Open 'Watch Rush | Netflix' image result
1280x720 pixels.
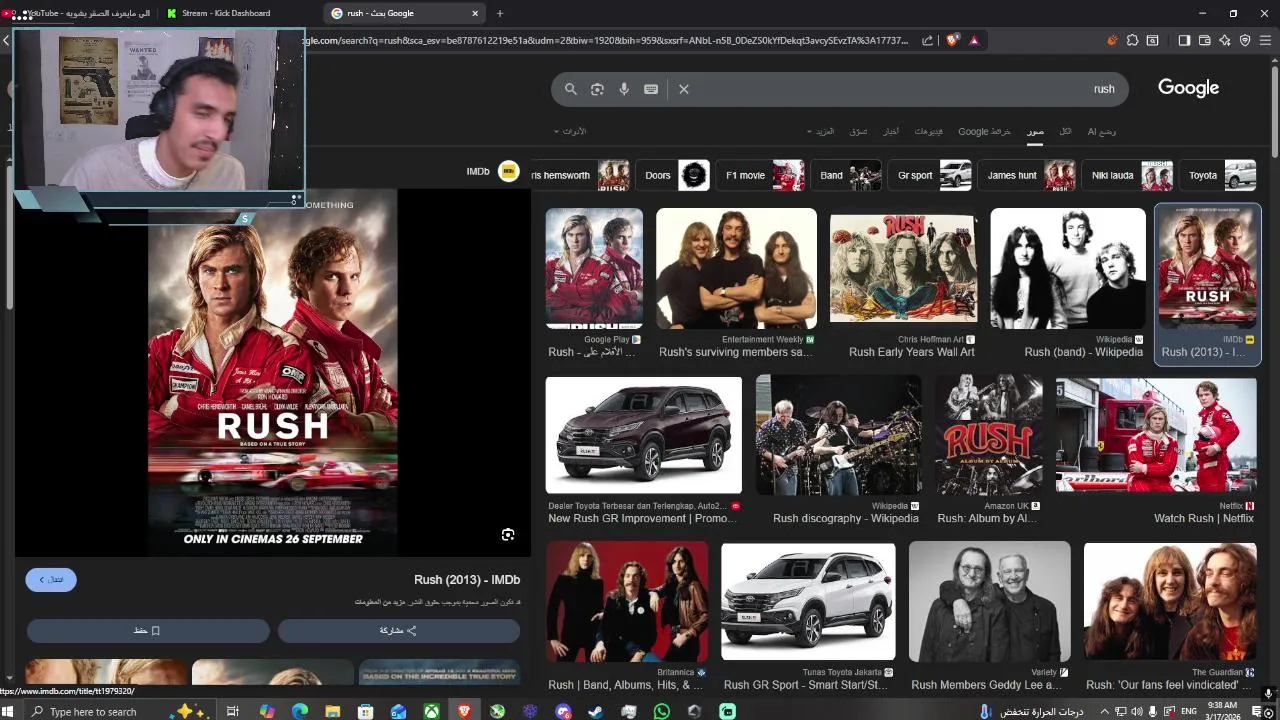click(1156, 436)
